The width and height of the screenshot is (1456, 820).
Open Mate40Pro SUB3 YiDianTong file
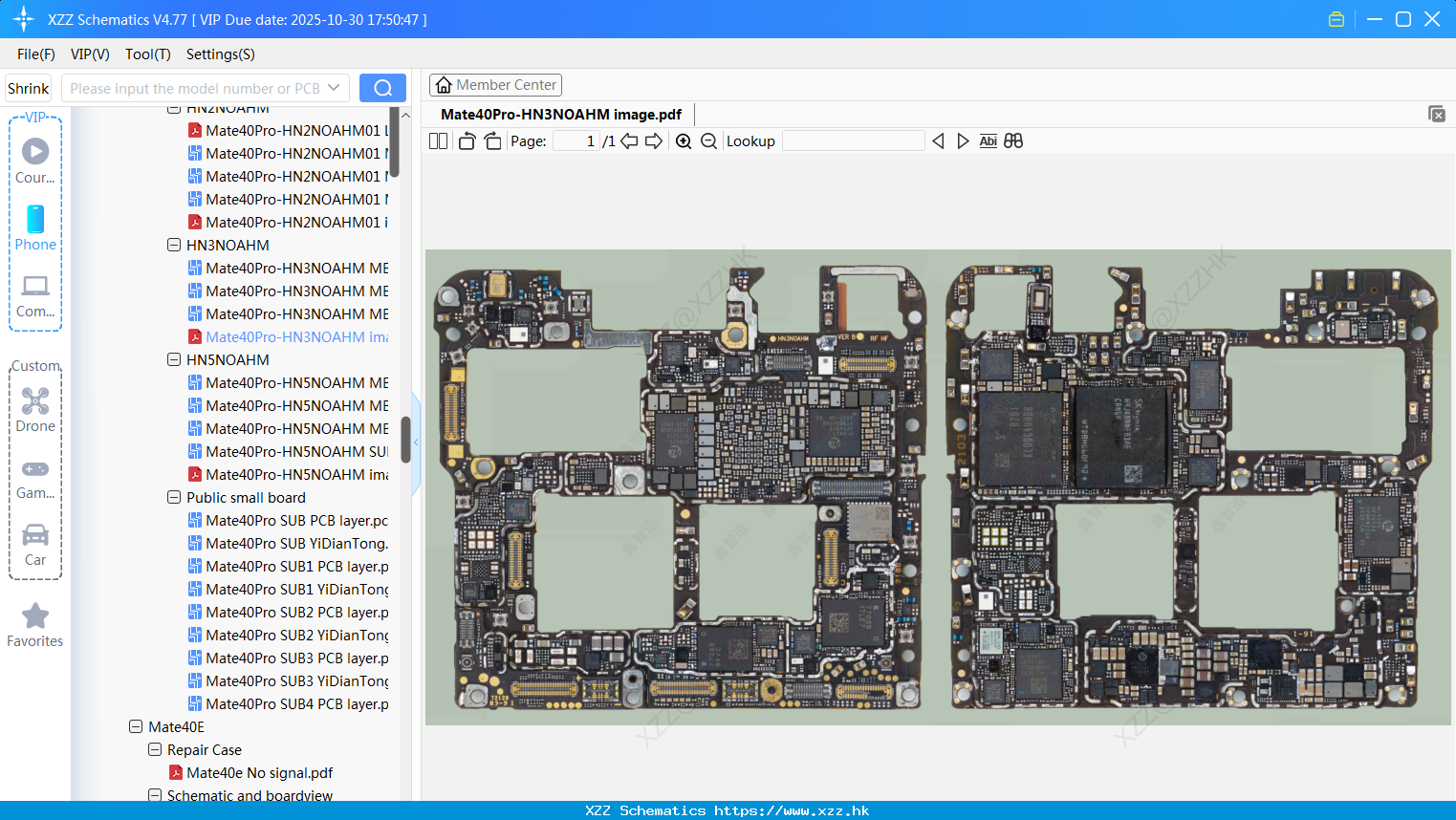[288, 680]
